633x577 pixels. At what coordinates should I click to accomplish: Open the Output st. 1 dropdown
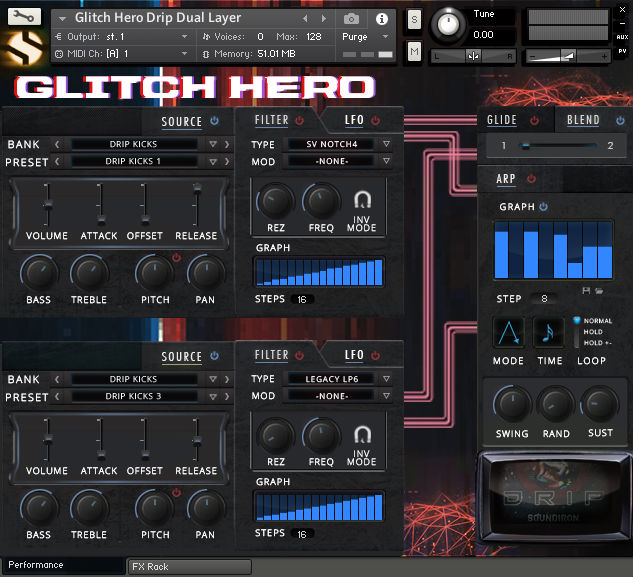pyautogui.click(x=184, y=36)
